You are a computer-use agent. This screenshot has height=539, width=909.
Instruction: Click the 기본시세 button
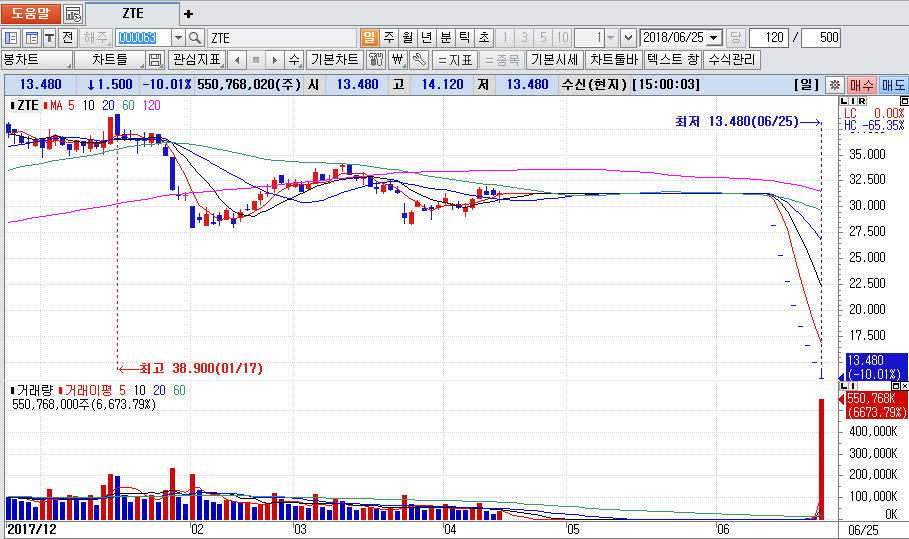click(555, 60)
